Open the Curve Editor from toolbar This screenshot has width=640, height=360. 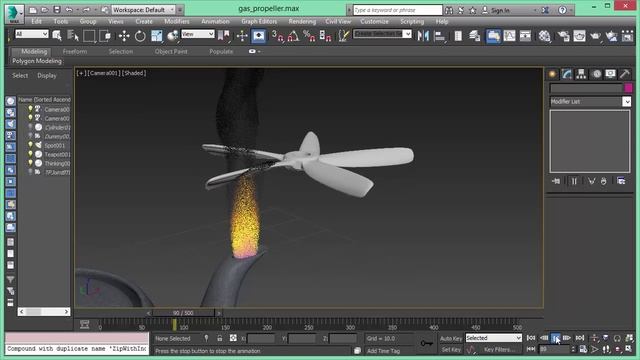[509, 36]
